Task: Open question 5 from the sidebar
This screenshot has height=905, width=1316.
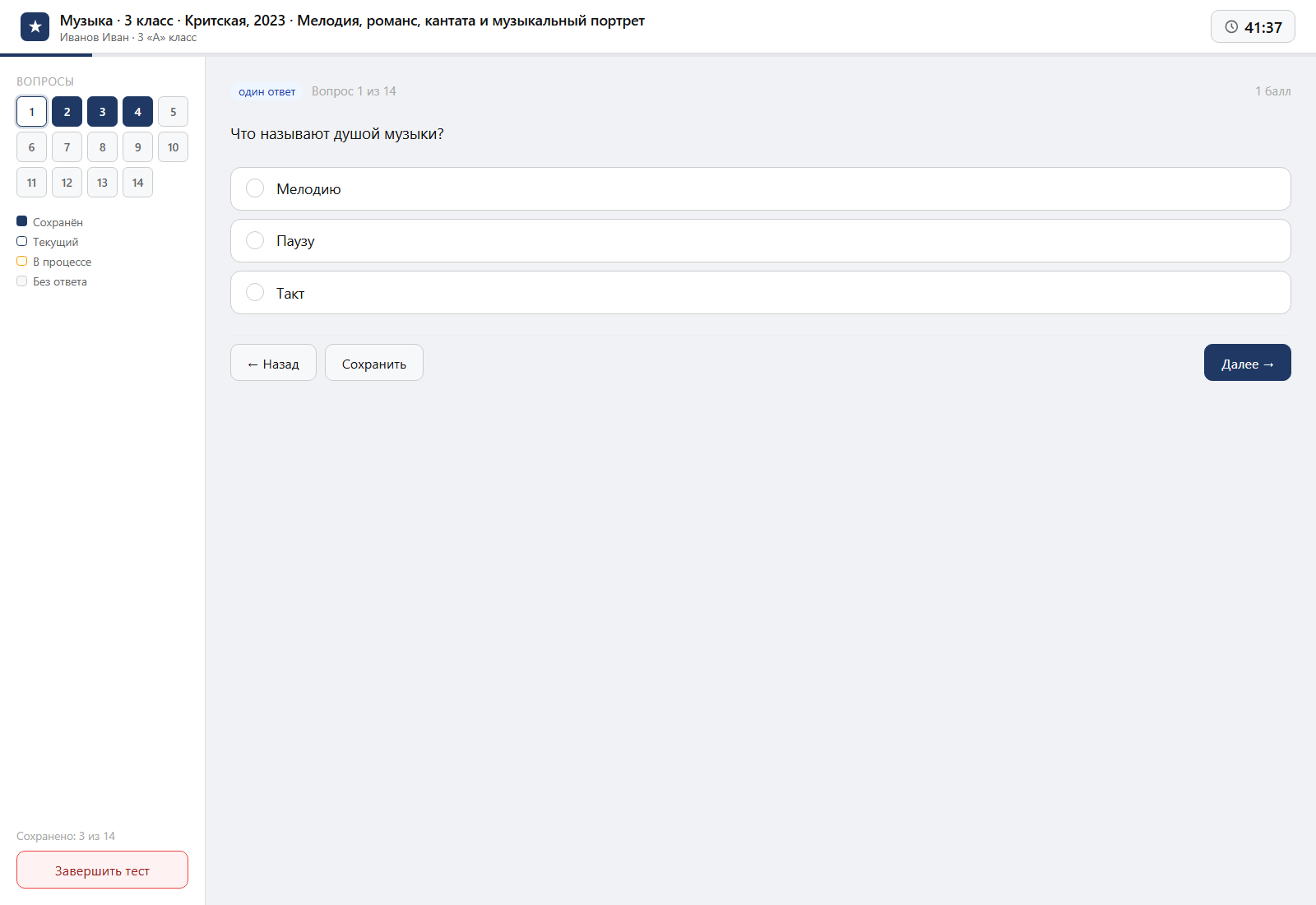Action: point(173,112)
